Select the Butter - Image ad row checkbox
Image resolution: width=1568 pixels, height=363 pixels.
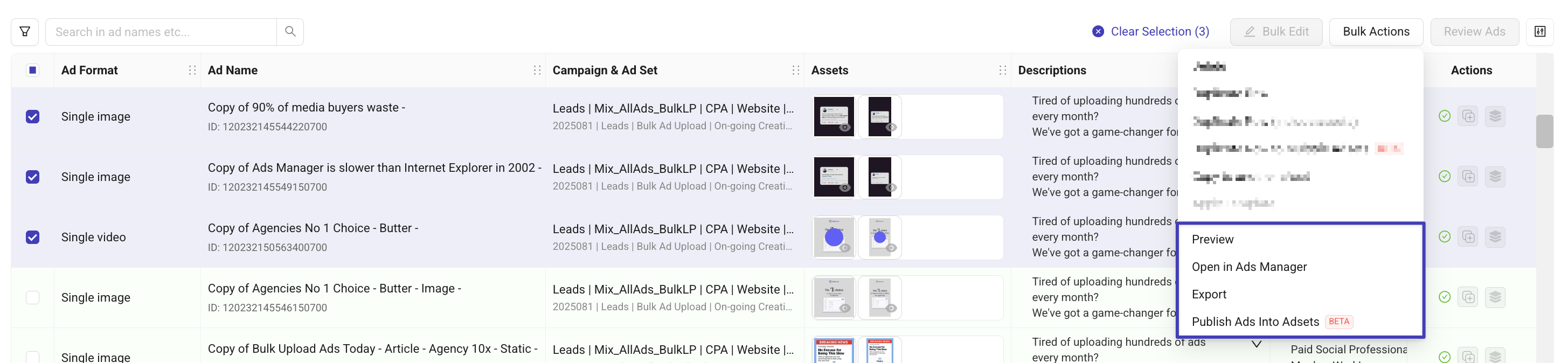point(33,297)
